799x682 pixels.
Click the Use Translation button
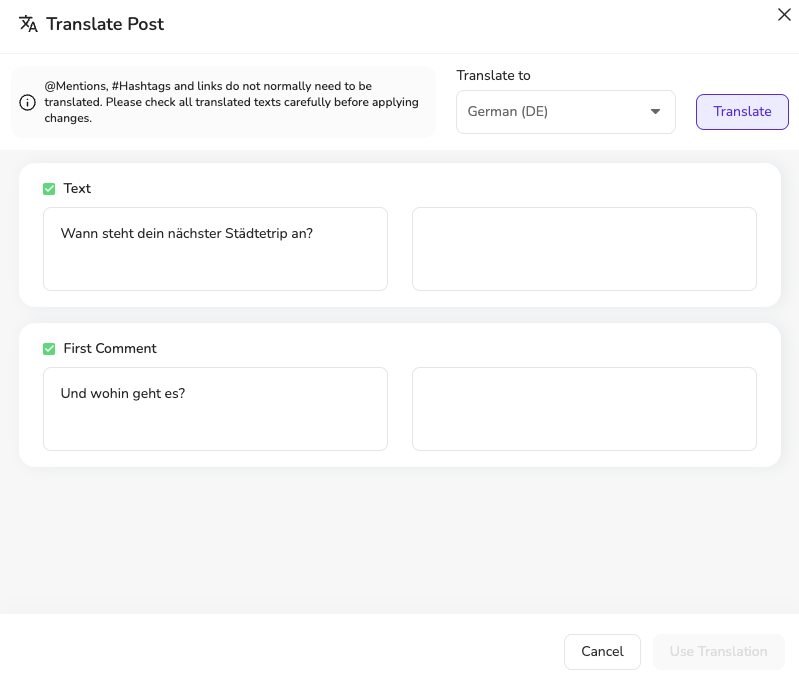click(x=718, y=652)
